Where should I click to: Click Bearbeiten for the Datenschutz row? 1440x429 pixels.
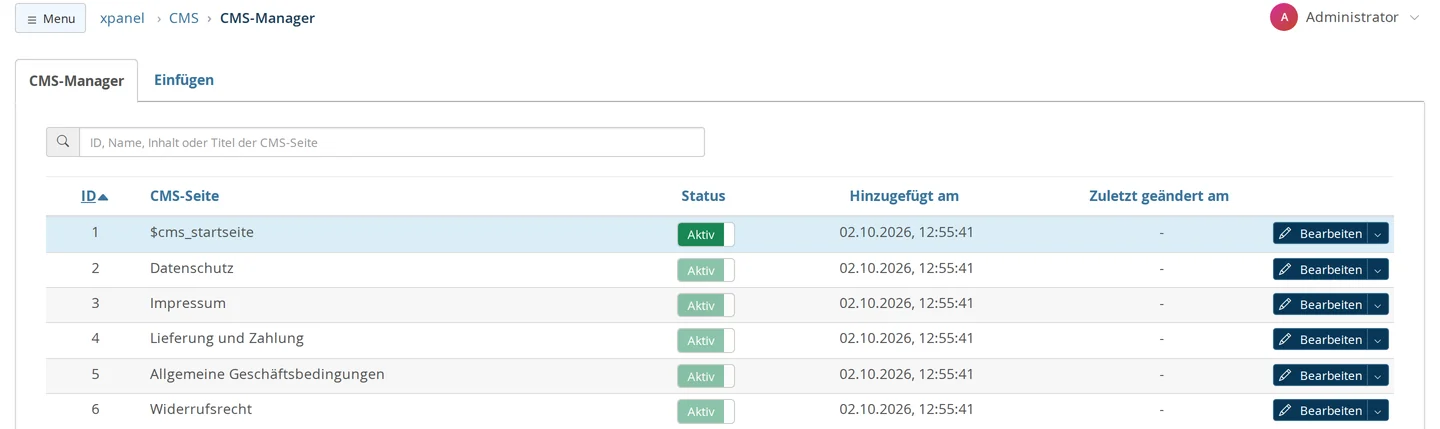1319,269
